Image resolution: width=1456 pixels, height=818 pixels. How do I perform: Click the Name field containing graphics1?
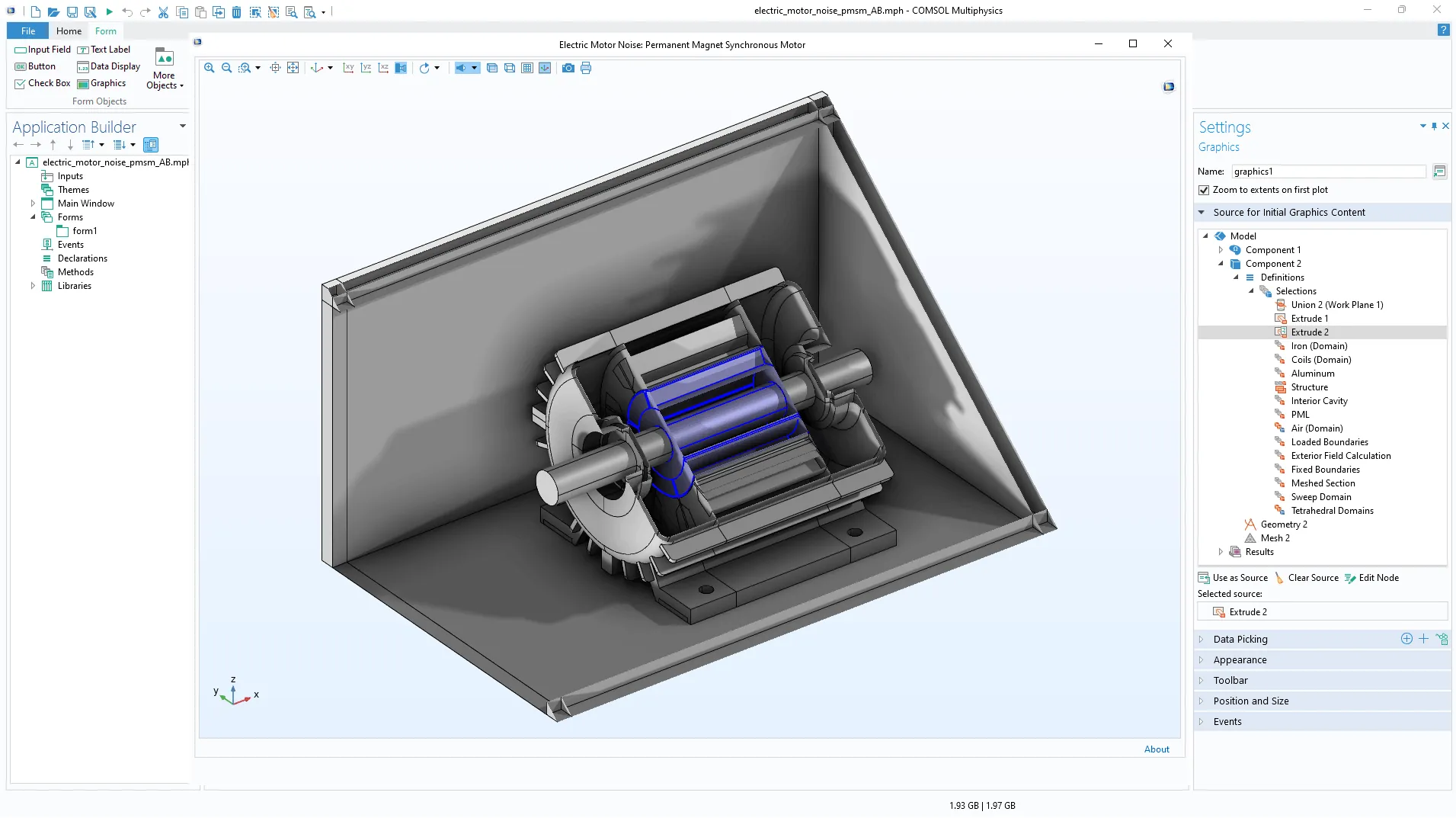[1327, 172]
